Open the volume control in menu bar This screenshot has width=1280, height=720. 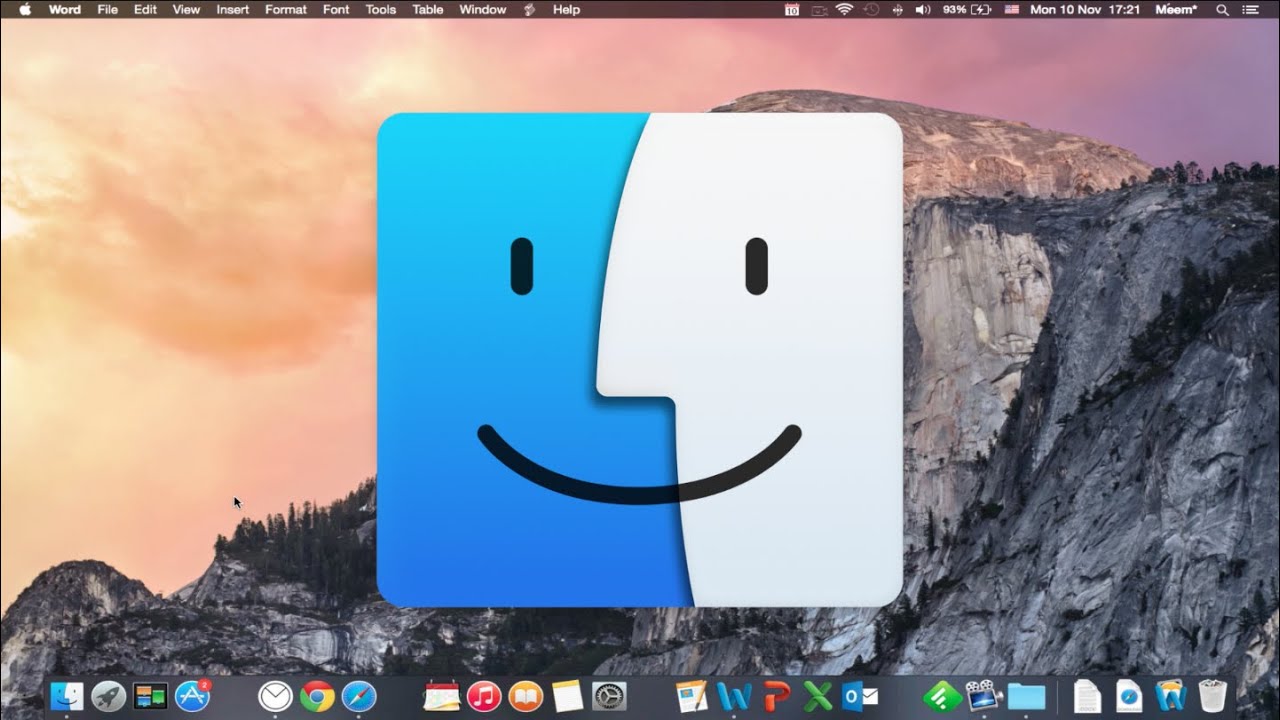[x=922, y=9]
